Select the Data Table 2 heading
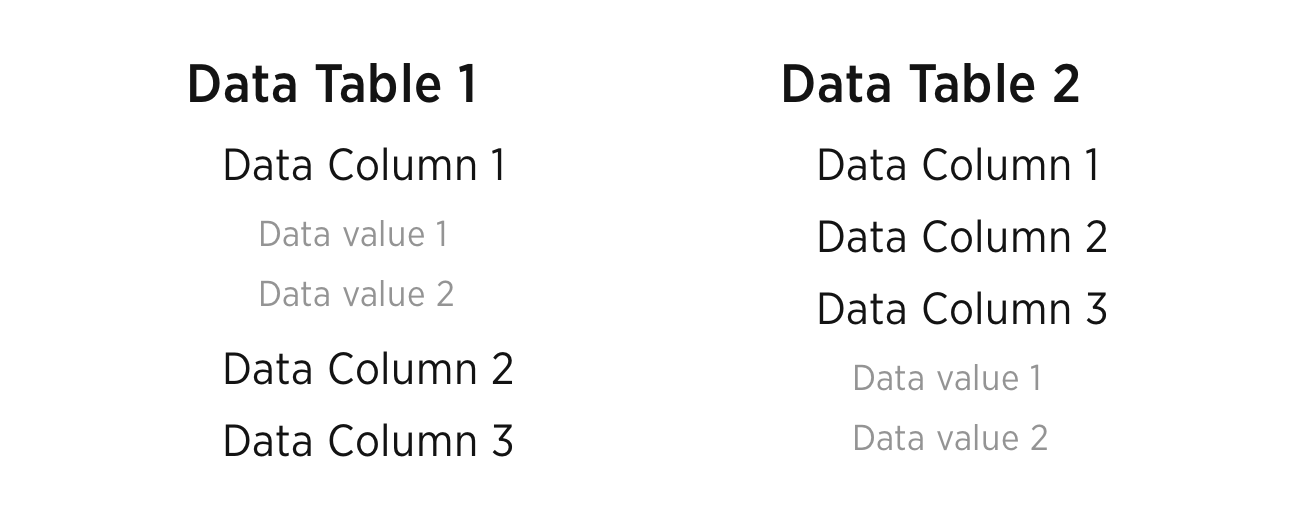The width and height of the screenshot is (1296, 522). pyautogui.click(x=930, y=84)
